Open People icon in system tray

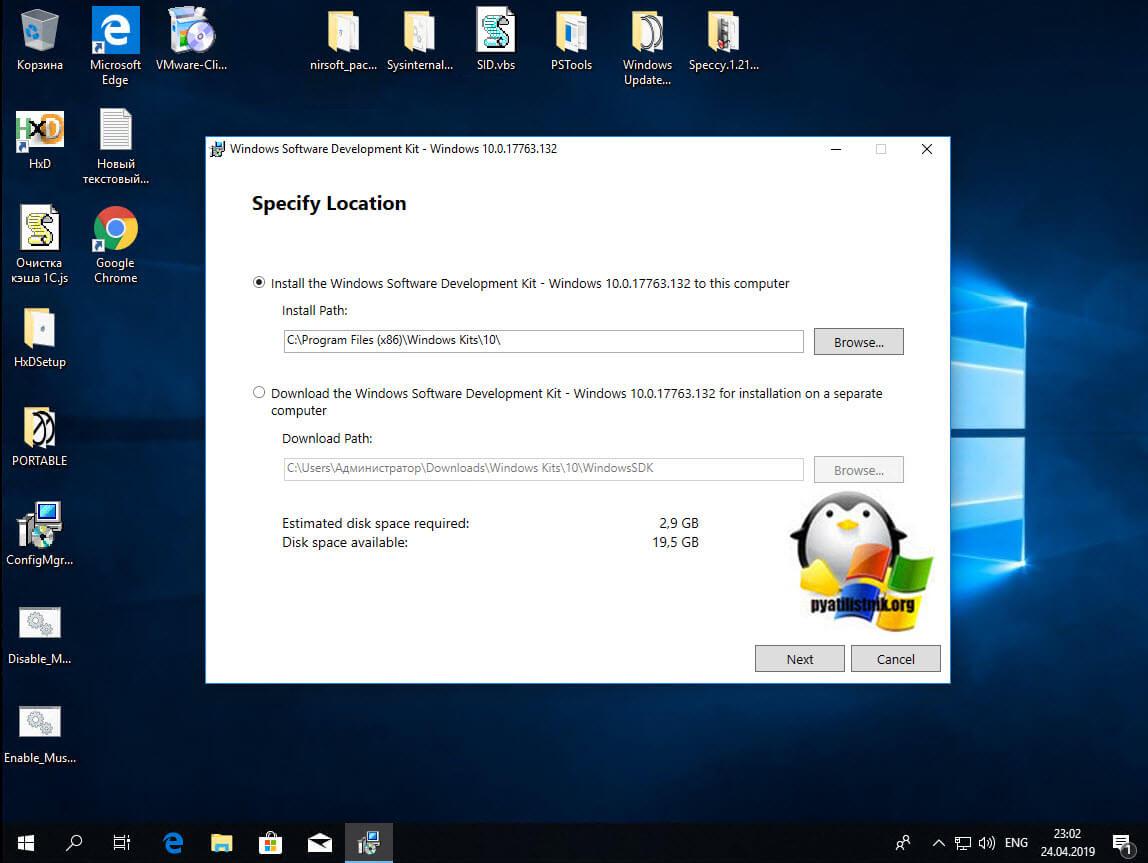(x=903, y=843)
